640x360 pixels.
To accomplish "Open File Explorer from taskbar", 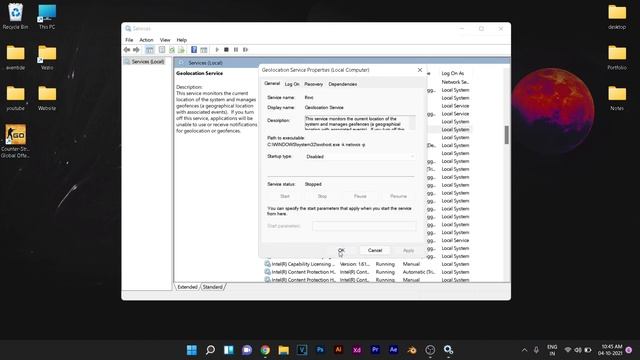I will point(284,350).
